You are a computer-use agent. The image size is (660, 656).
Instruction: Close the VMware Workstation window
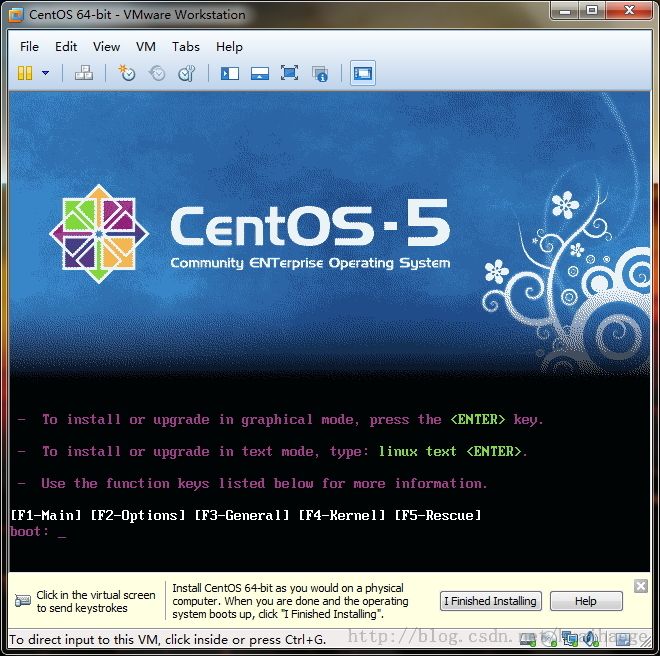pos(629,11)
